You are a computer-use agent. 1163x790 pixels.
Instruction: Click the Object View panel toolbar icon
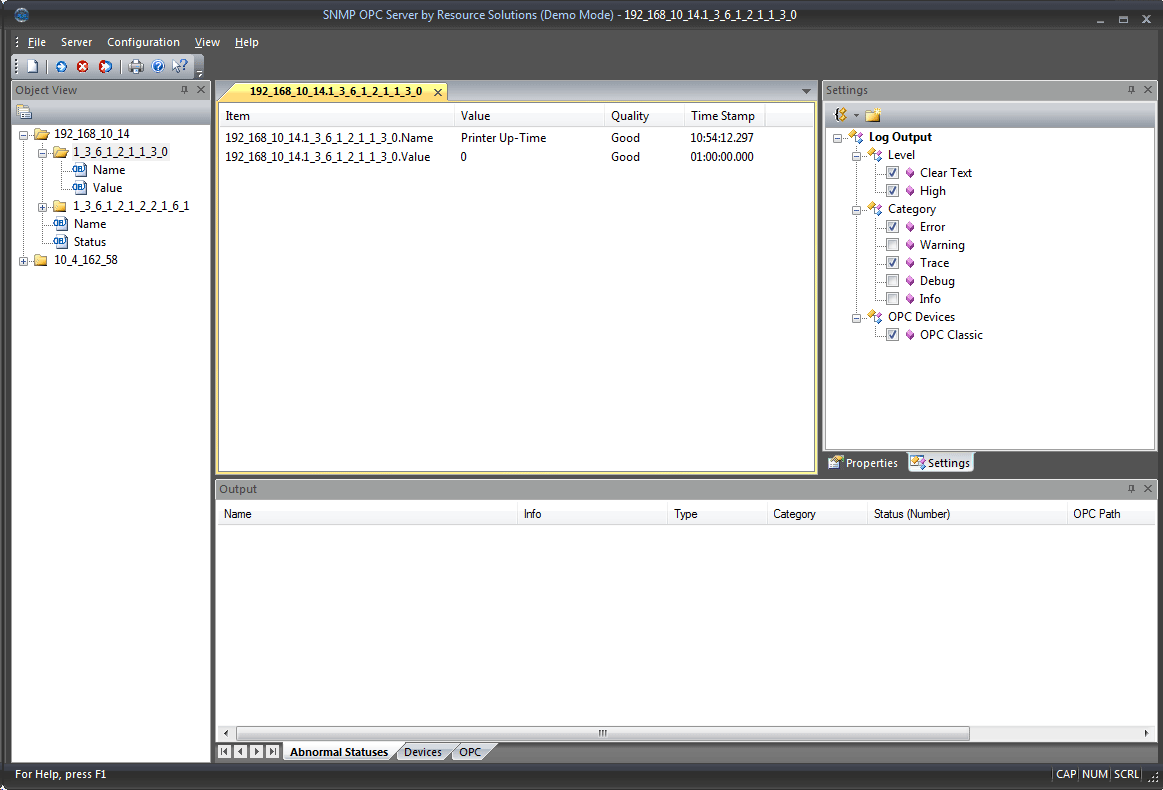click(x=25, y=111)
